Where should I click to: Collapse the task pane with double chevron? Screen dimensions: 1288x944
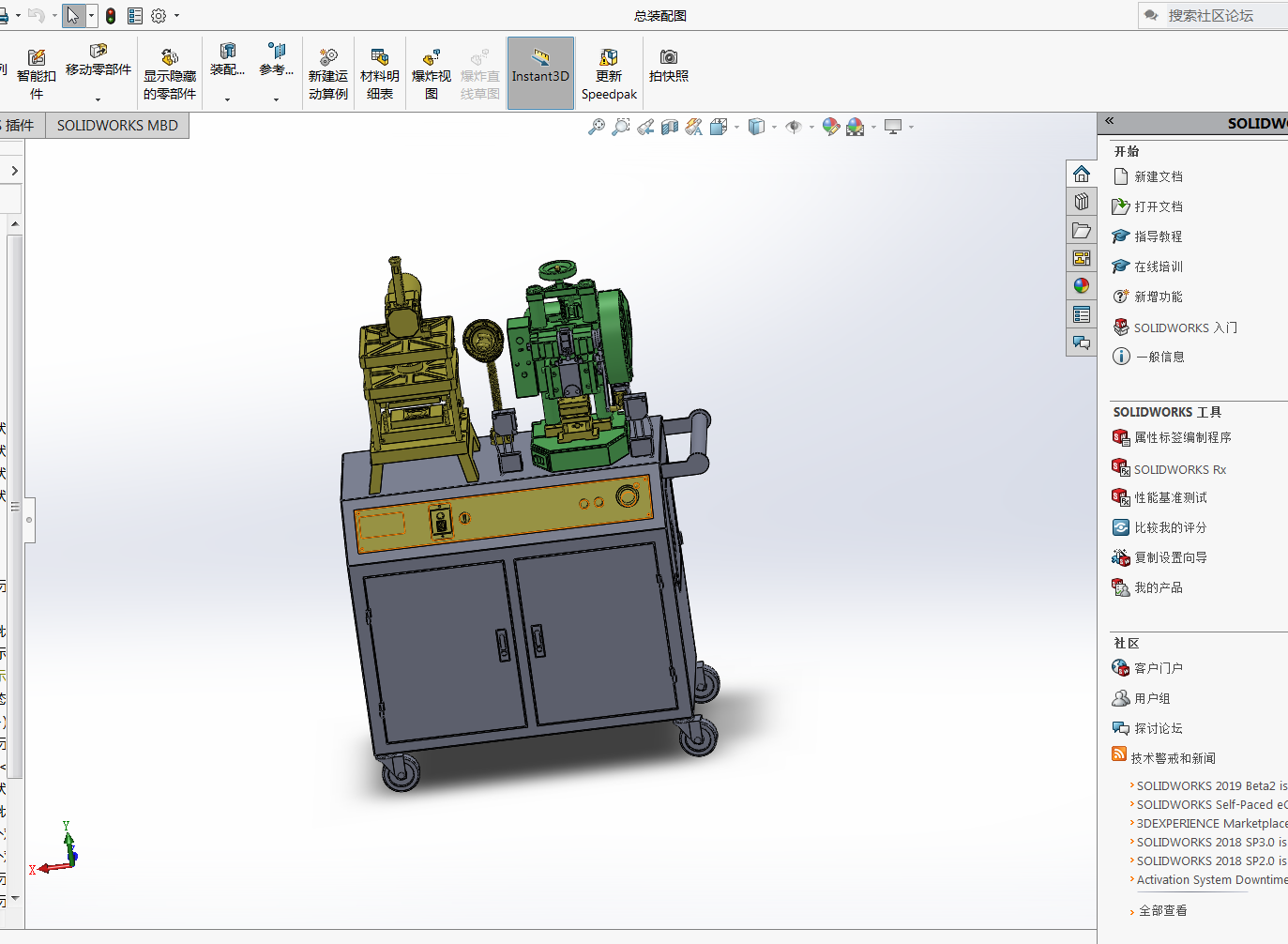tap(1109, 121)
